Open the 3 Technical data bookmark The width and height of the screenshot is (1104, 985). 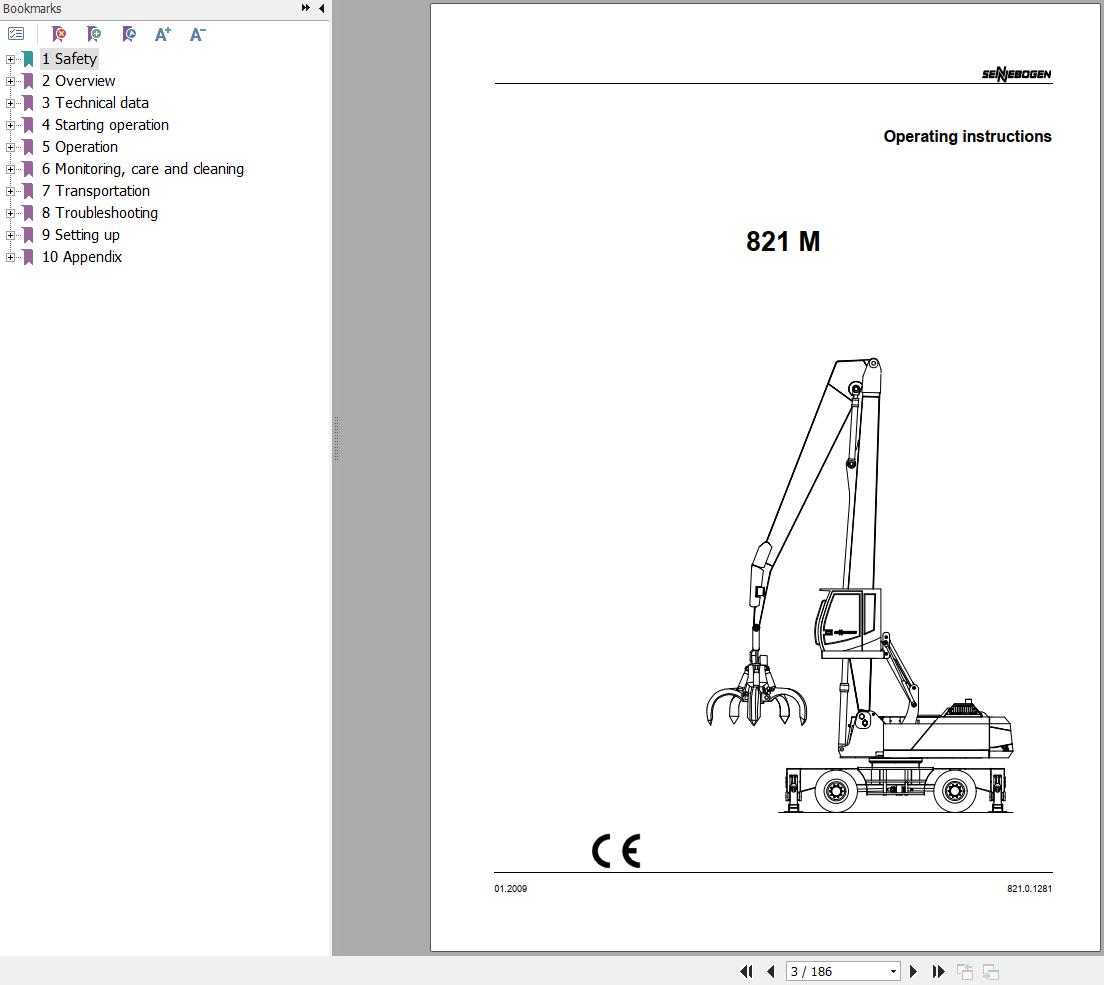click(x=95, y=103)
